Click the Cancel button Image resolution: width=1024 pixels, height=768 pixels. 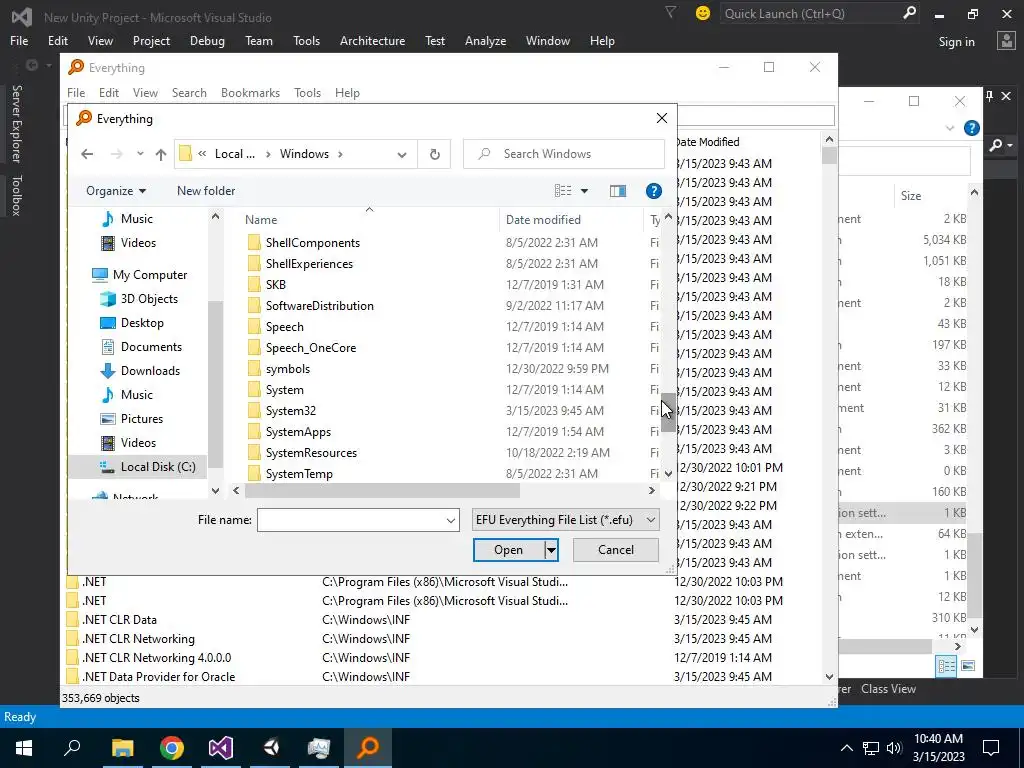click(x=616, y=550)
